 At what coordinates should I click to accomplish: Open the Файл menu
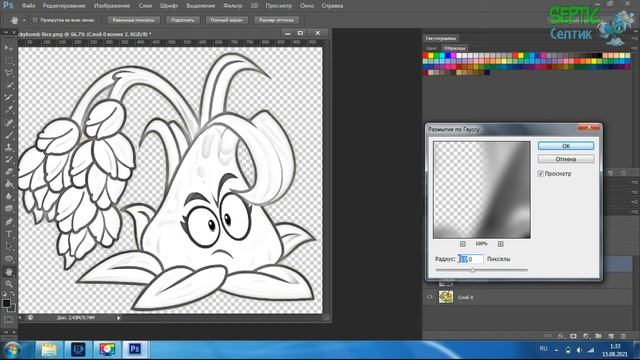pyautogui.click(x=28, y=6)
